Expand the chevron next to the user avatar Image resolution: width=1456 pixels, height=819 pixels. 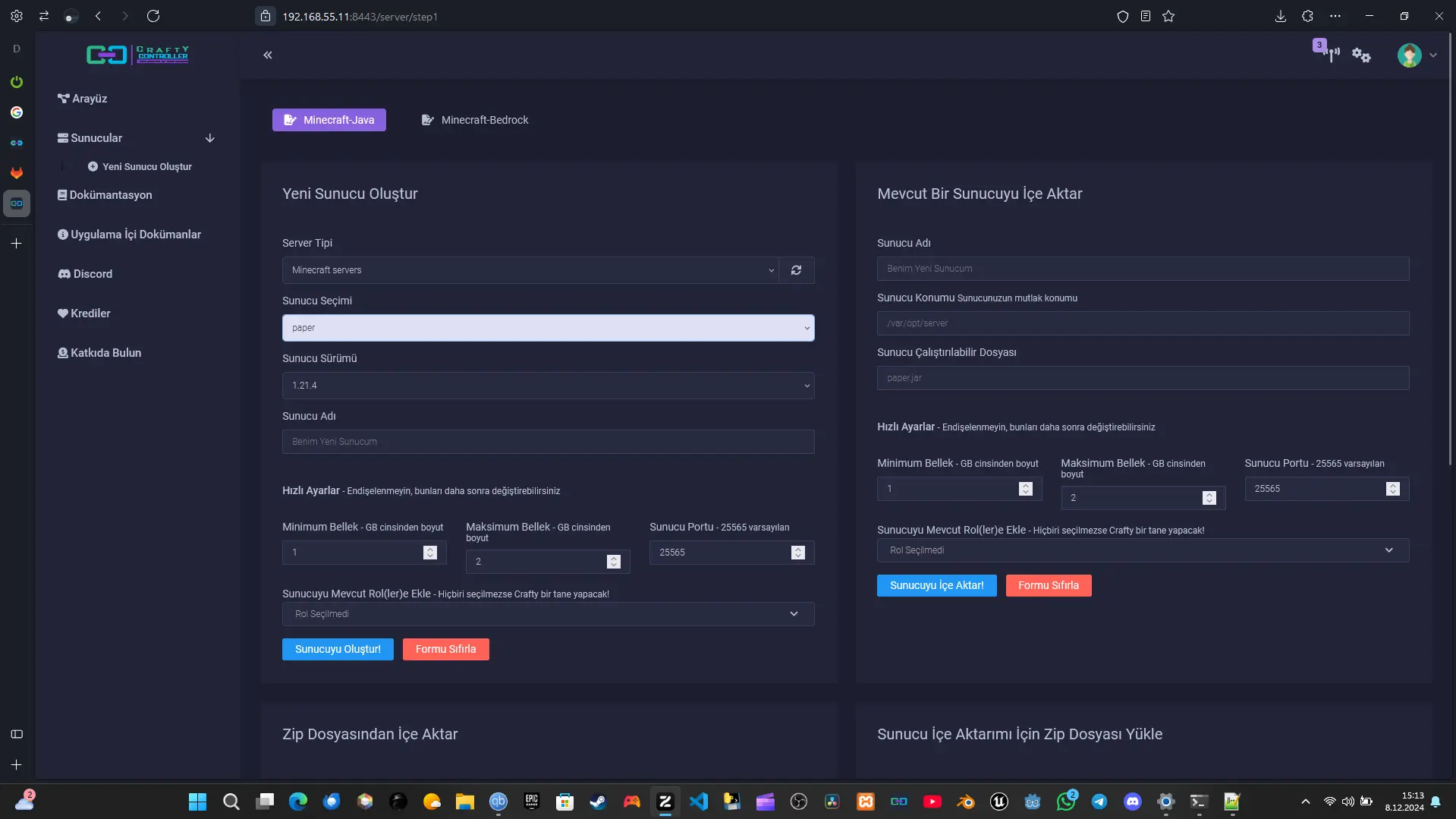click(1433, 55)
